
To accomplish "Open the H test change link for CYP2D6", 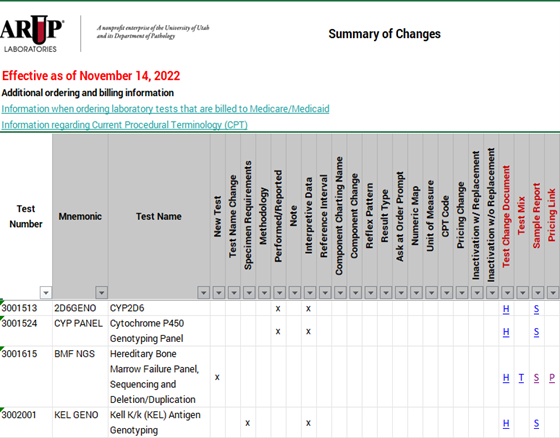I will coord(506,309).
